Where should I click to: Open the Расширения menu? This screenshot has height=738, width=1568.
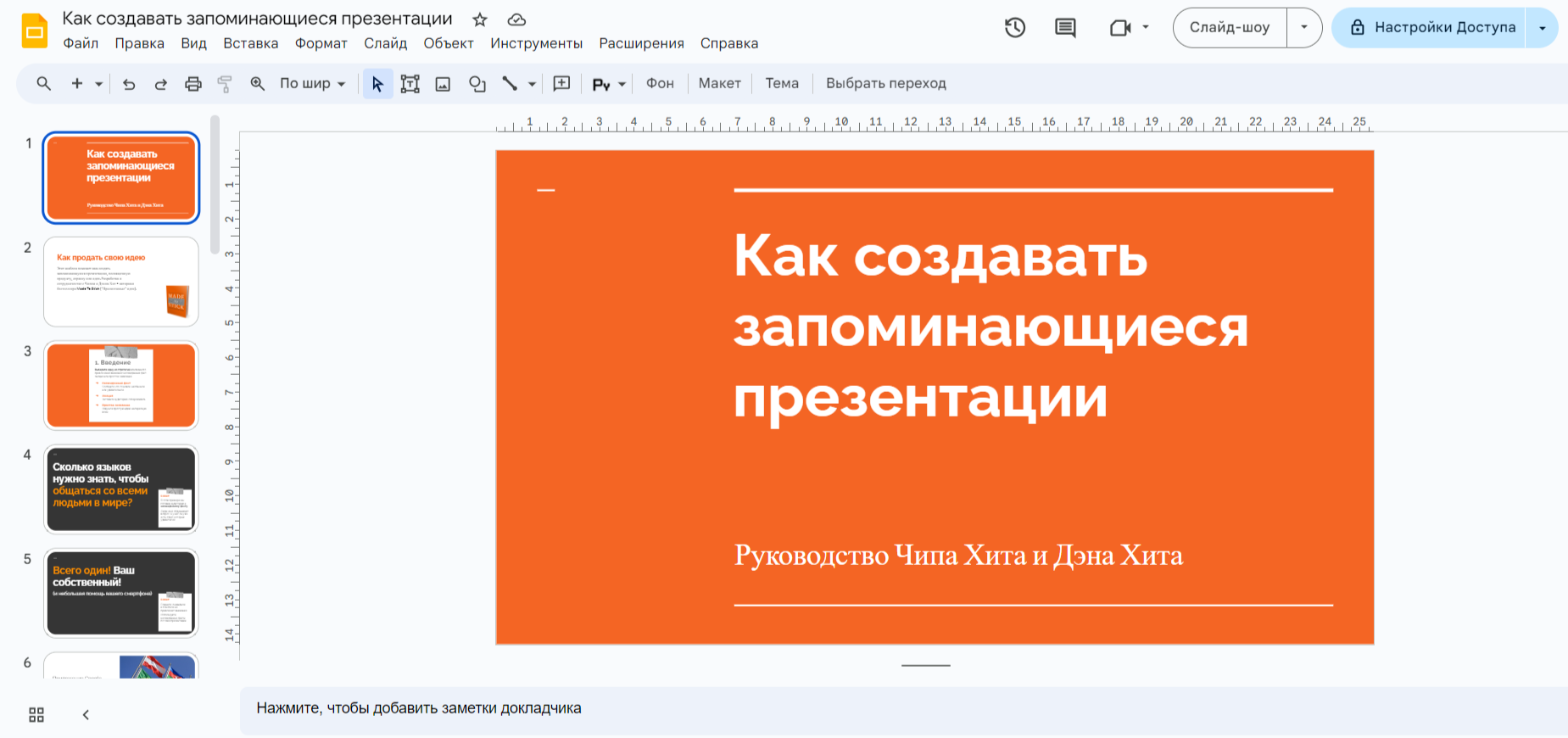[x=641, y=43]
